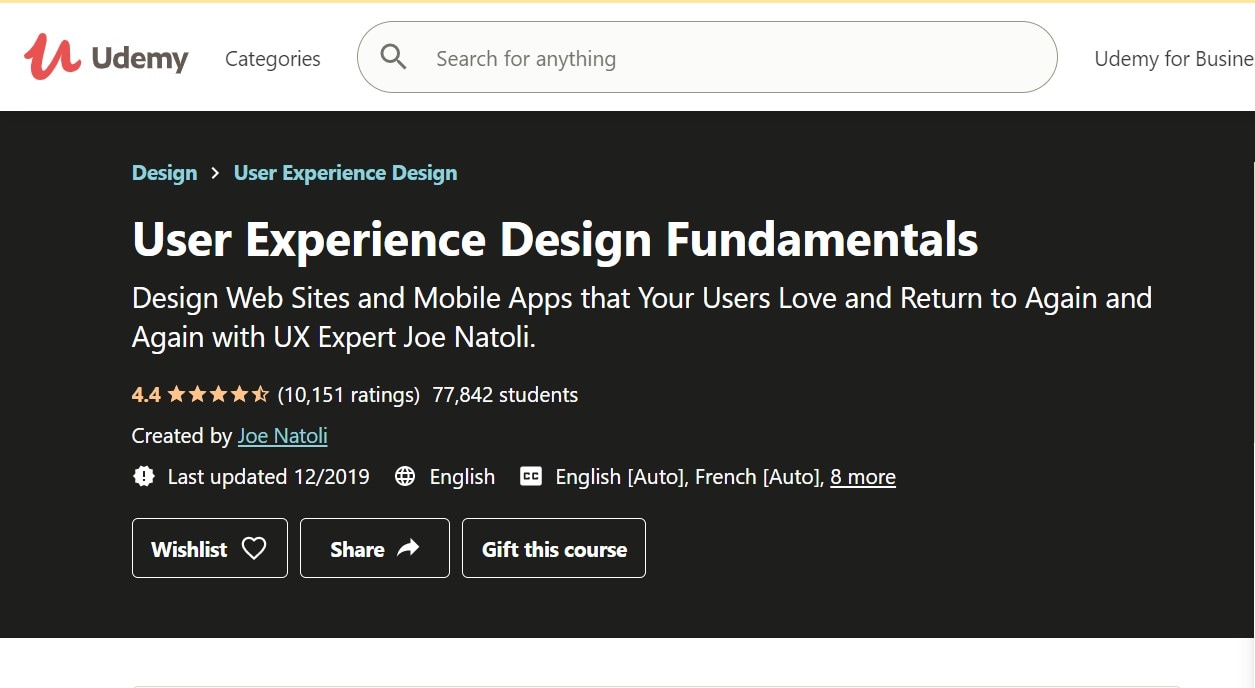Click the Udemy logo
The height and width of the screenshot is (688, 1255).
(106, 58)
